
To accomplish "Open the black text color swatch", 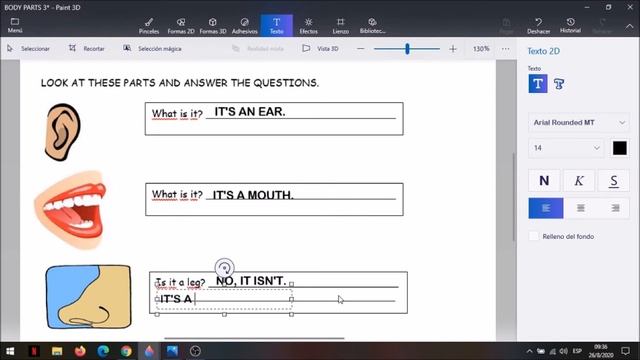I will pos(620,148).
